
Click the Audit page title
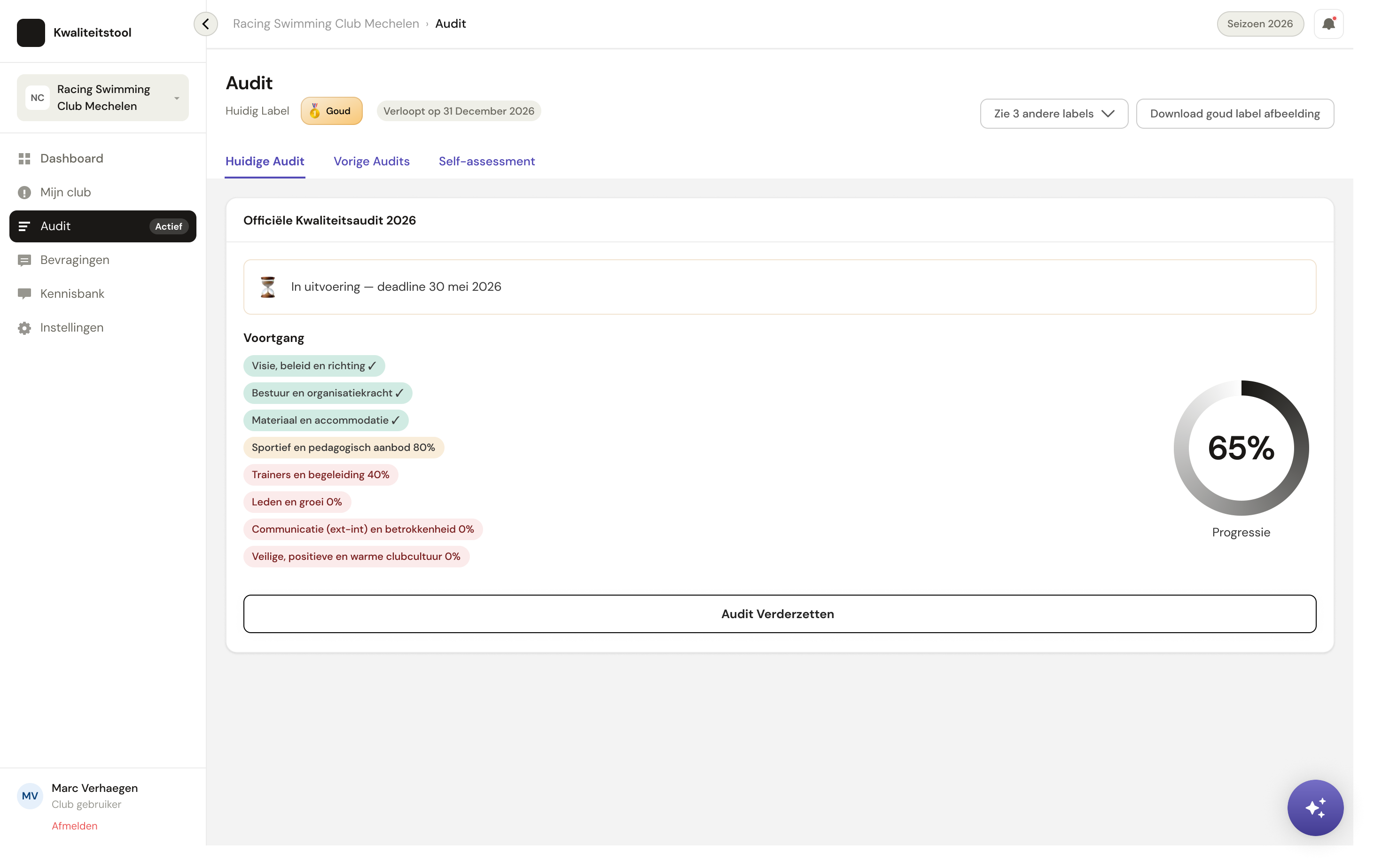point(250,83)
